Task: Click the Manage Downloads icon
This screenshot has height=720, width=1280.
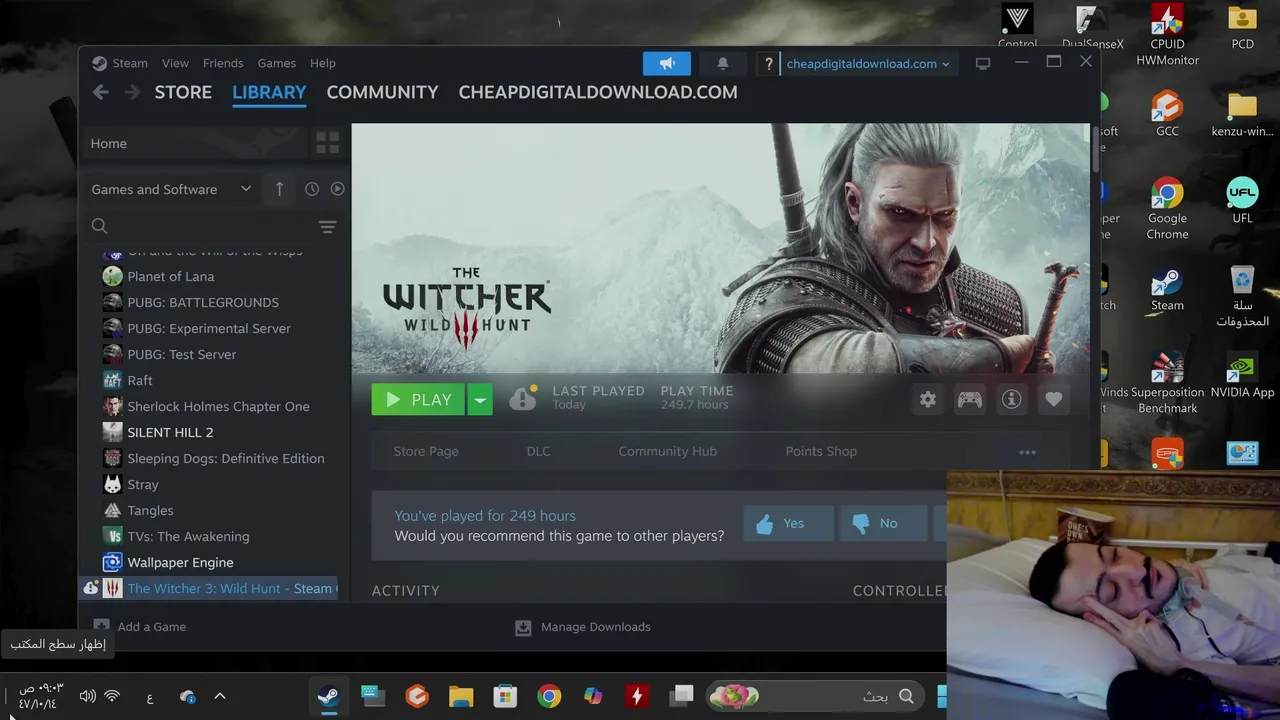Action: [523, 627]
